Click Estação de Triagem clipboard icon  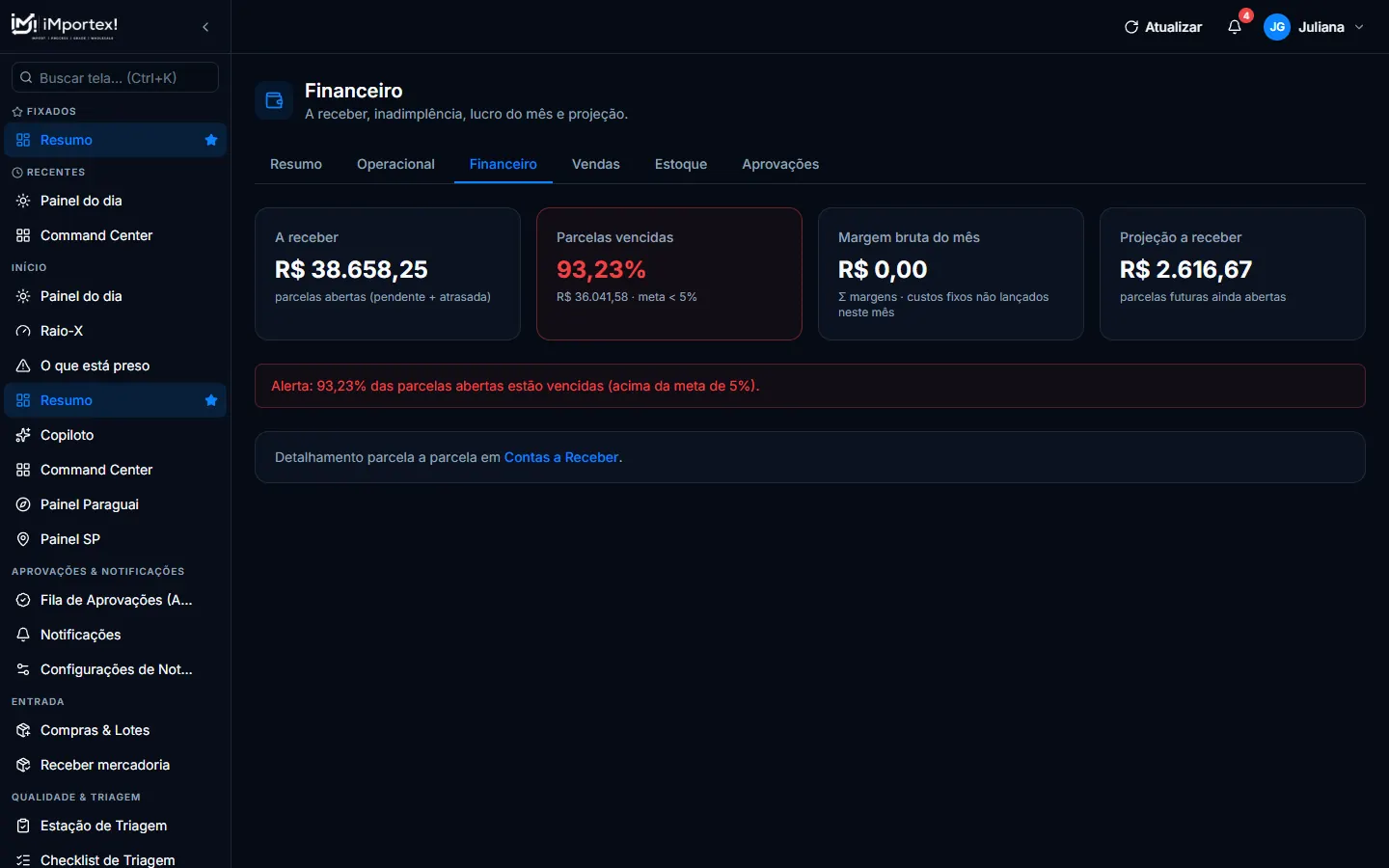tap(23, 826)
